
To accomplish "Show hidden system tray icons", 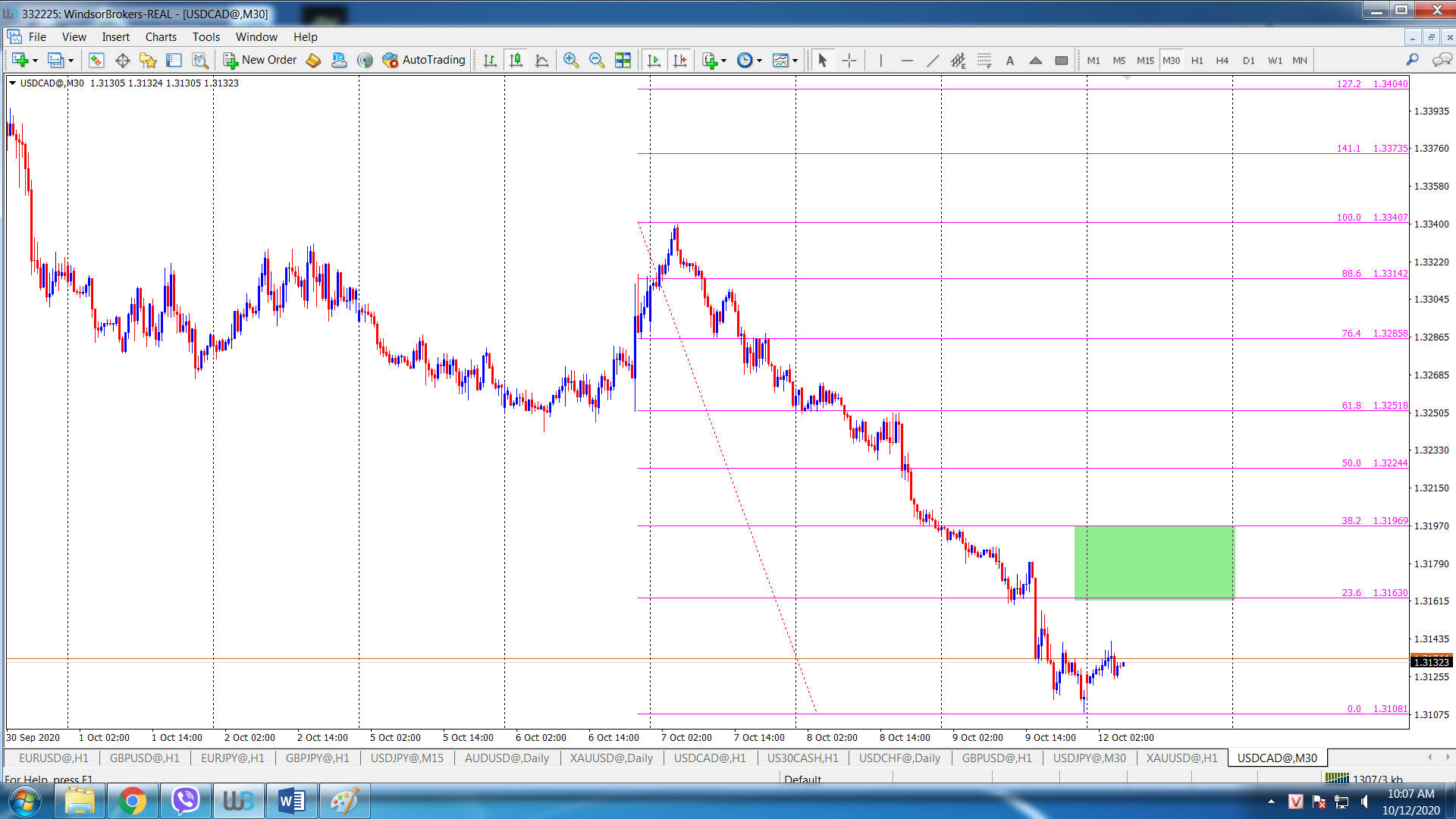I will pyautogui.click(x=1272, y=801).
